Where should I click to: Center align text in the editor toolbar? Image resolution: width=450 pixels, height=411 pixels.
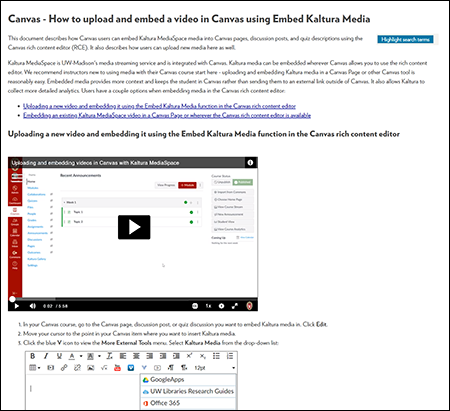point(136,356)
